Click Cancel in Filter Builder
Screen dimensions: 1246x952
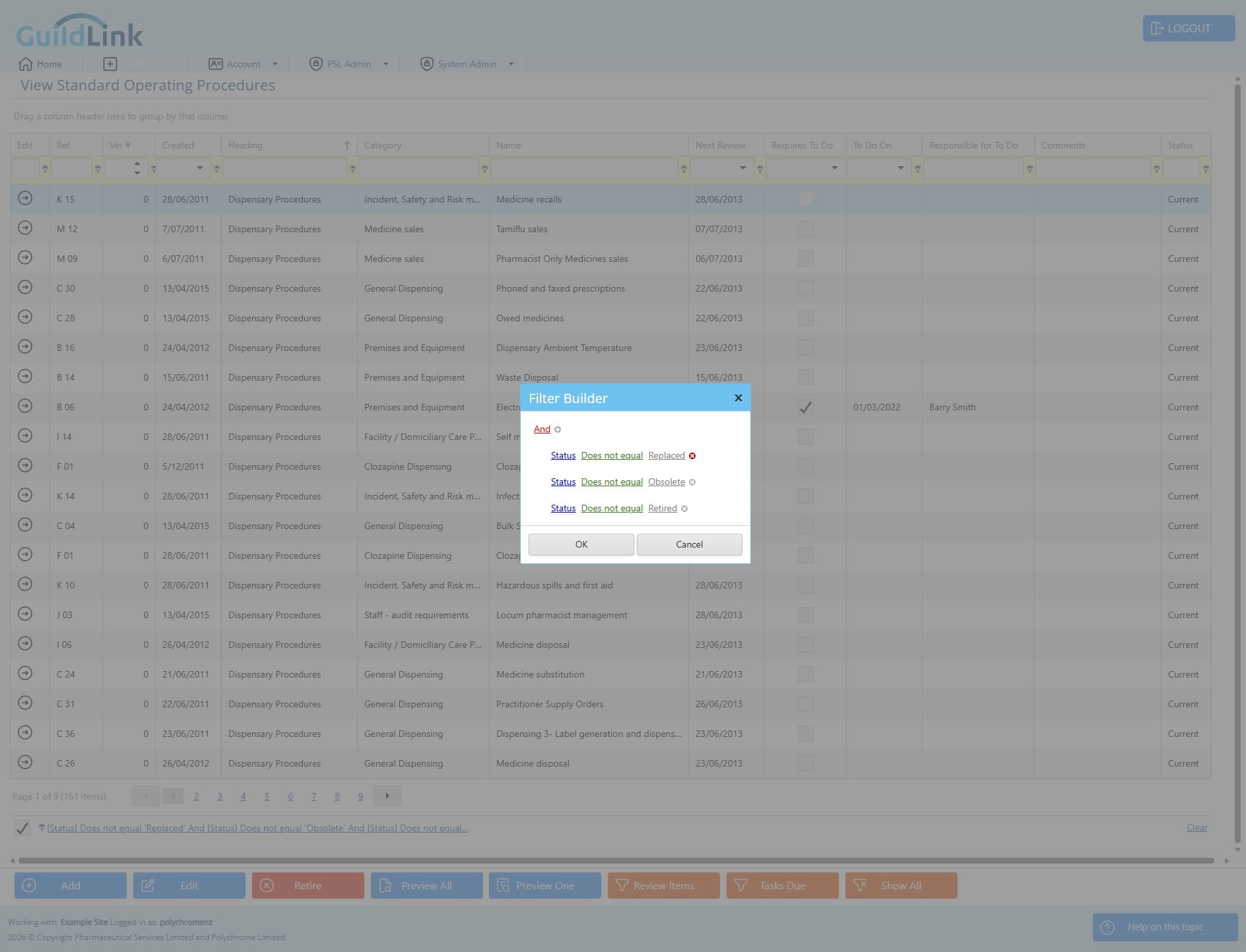tap(690, 544)
